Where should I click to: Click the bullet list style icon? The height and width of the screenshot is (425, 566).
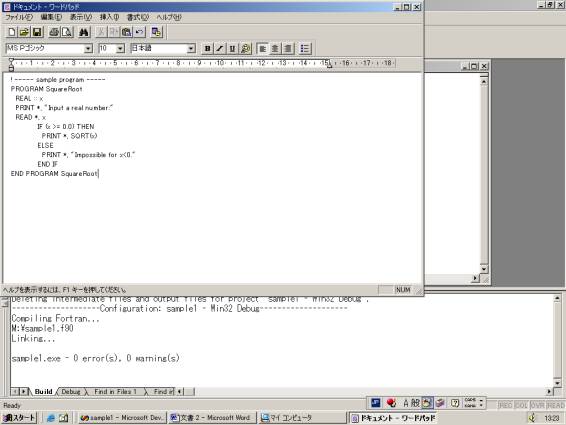tap(305, 48)
